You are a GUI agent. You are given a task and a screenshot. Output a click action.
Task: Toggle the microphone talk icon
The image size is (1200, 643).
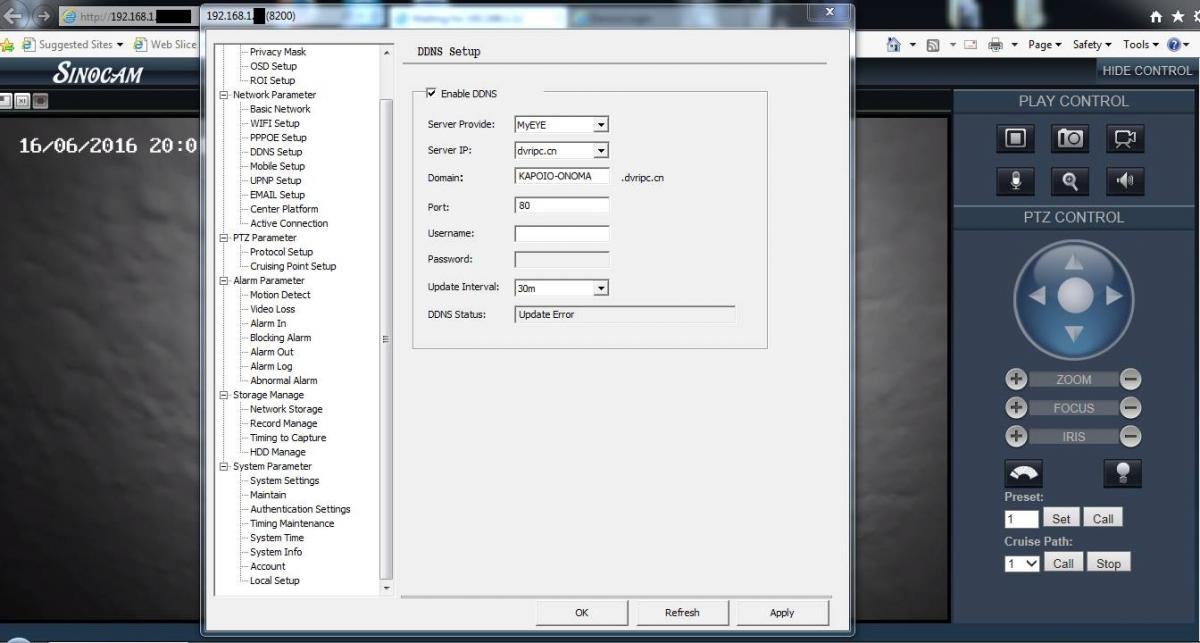click(1016, 181)
